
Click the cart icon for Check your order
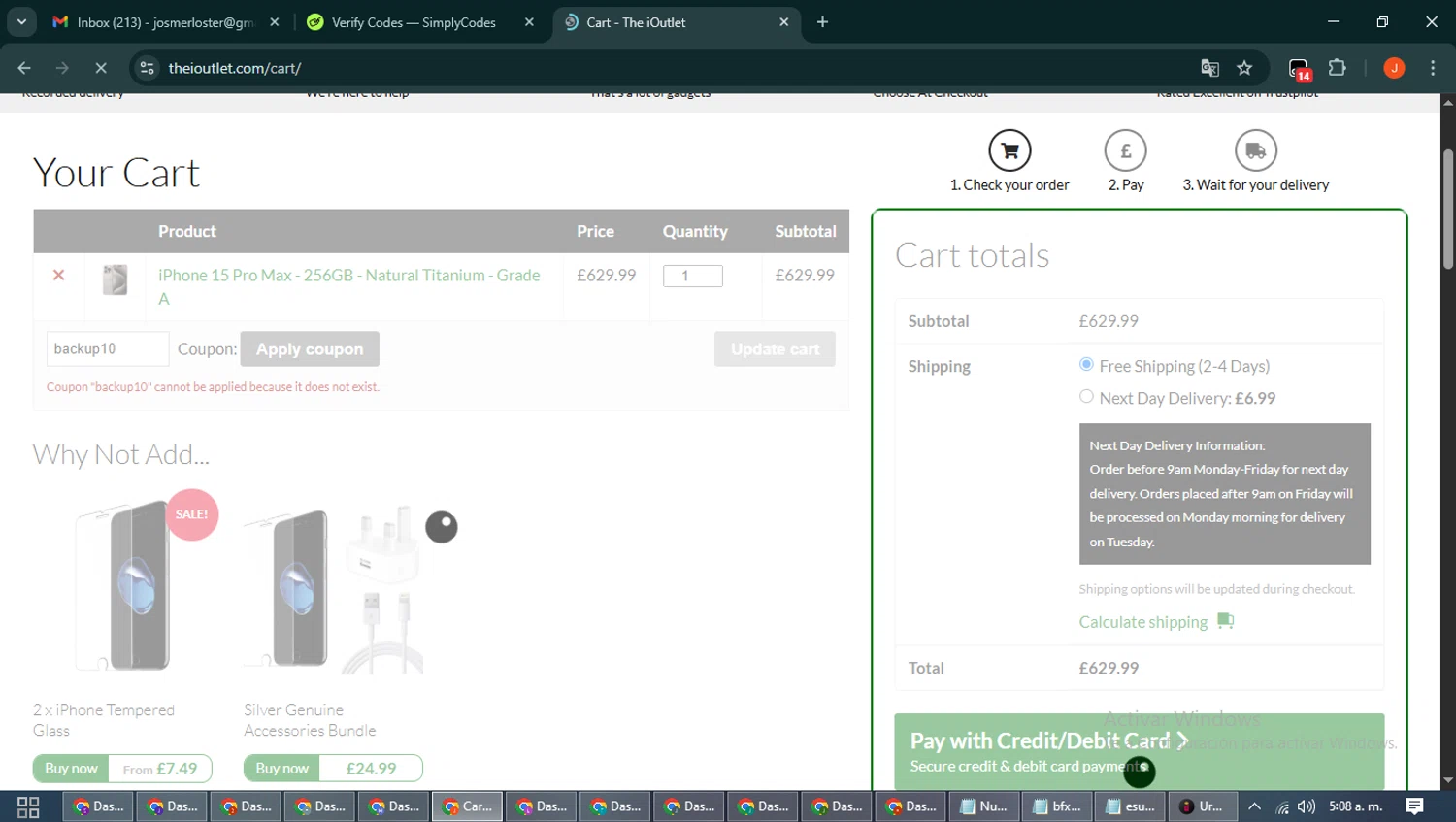click(1009, 150)
